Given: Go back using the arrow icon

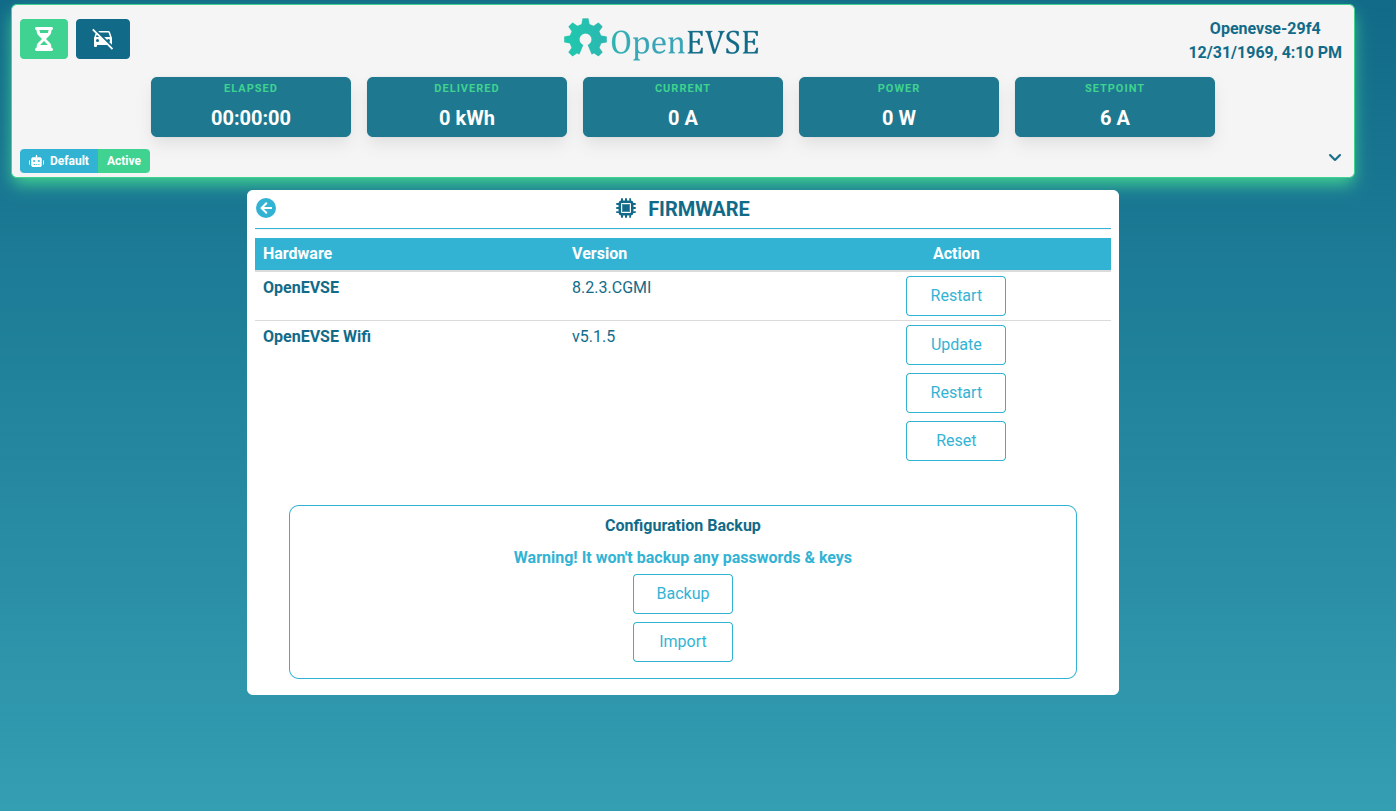Looking at the screenshot, I should (x=266, y=208).
